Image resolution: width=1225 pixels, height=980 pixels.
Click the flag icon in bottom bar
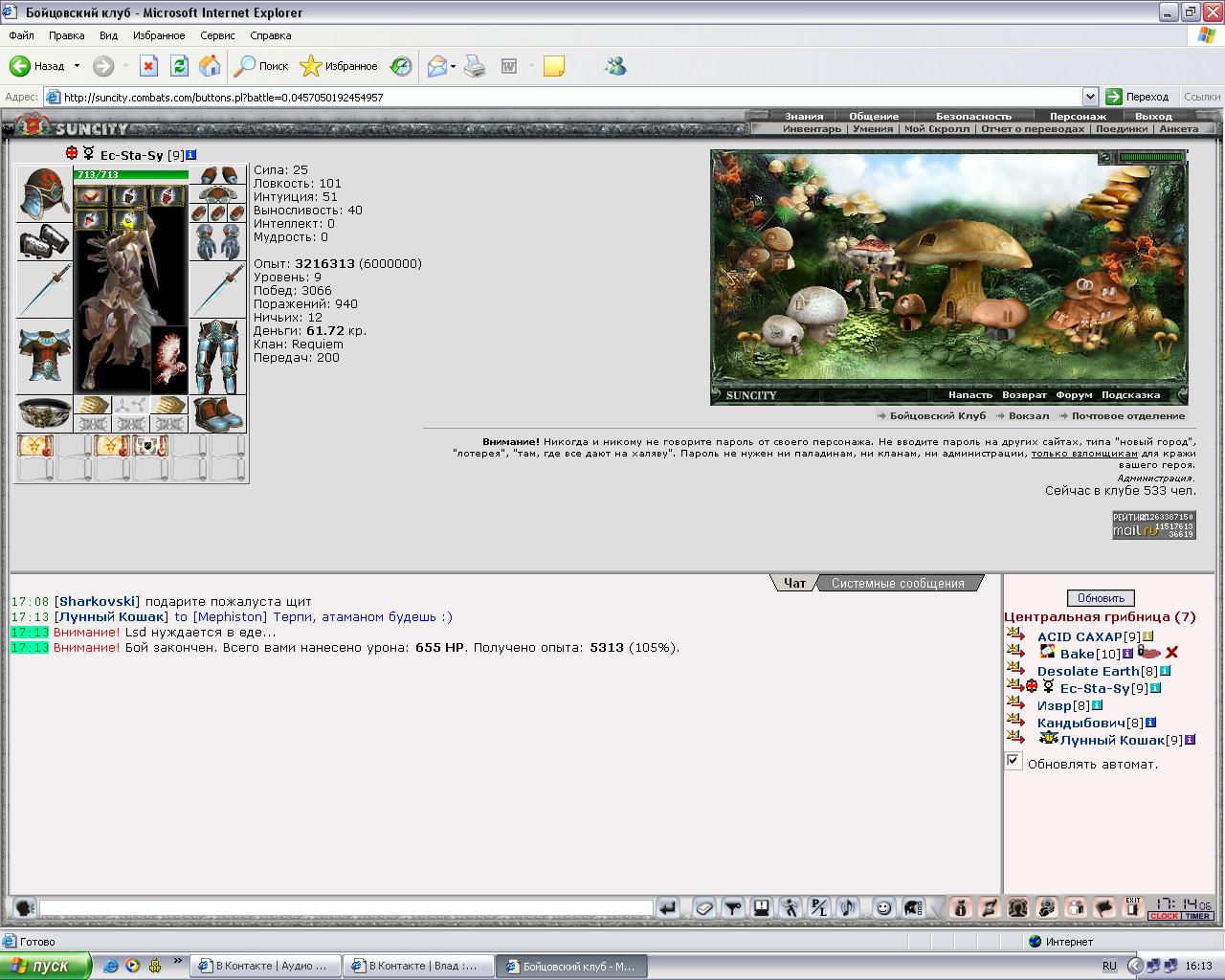(x=1104, y=907)
